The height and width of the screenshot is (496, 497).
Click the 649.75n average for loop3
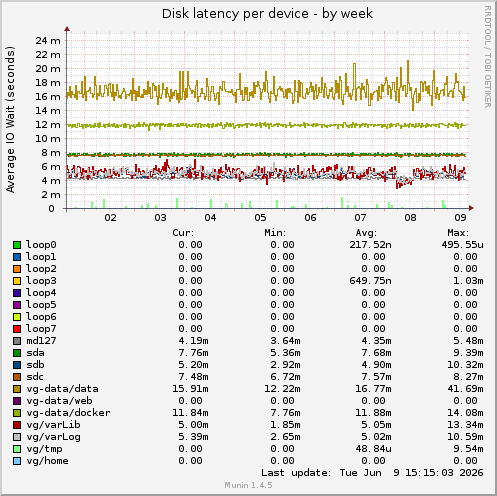(370, 281)
